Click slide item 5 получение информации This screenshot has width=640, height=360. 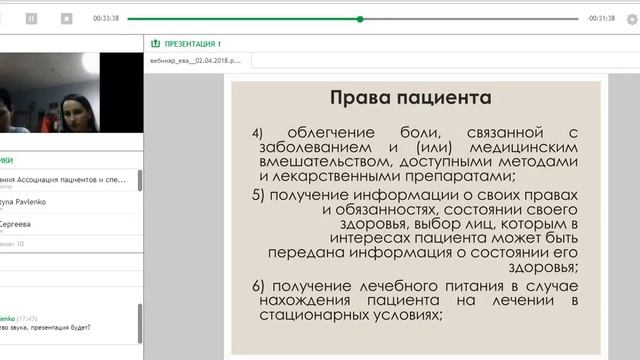click(415, 231)
